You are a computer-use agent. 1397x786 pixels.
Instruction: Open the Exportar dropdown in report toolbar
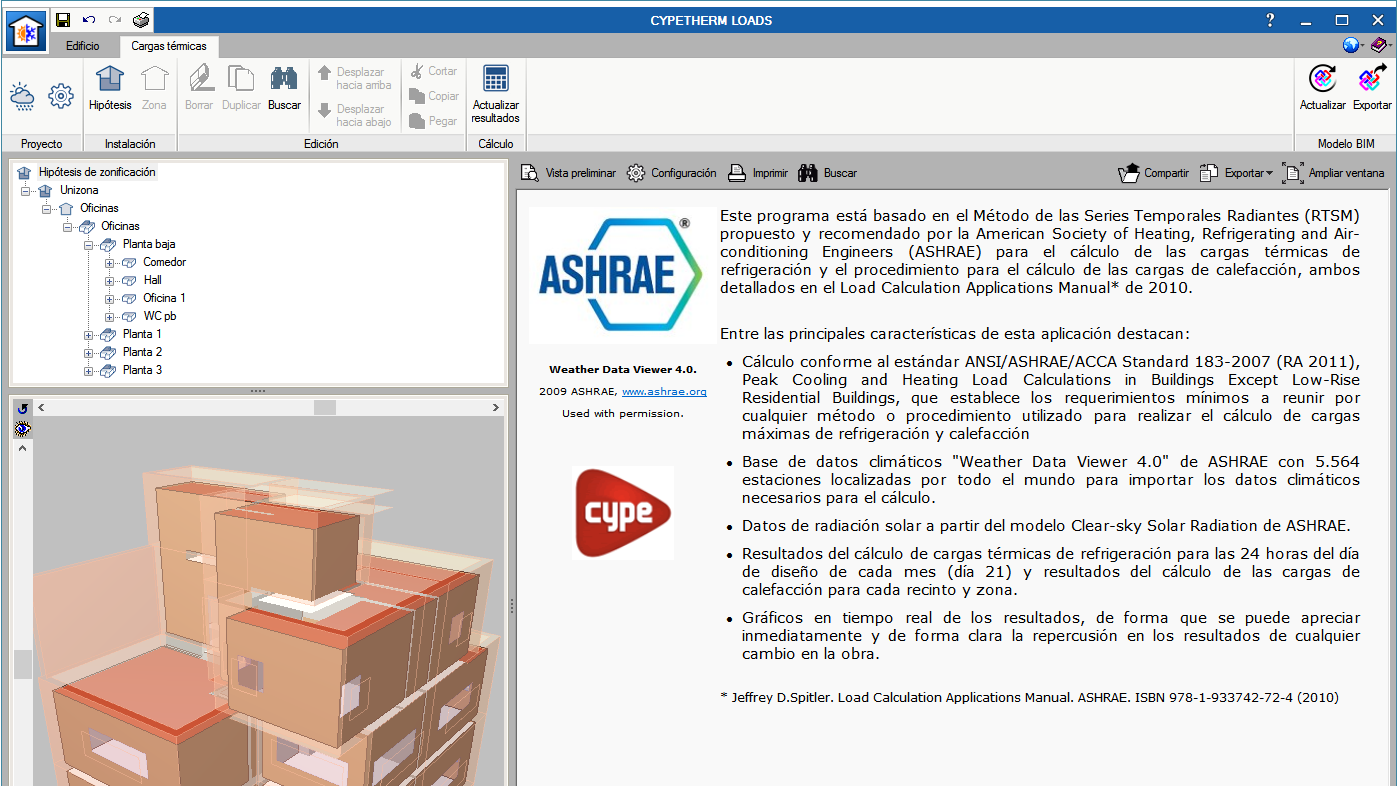click(x=1236, y=173)
